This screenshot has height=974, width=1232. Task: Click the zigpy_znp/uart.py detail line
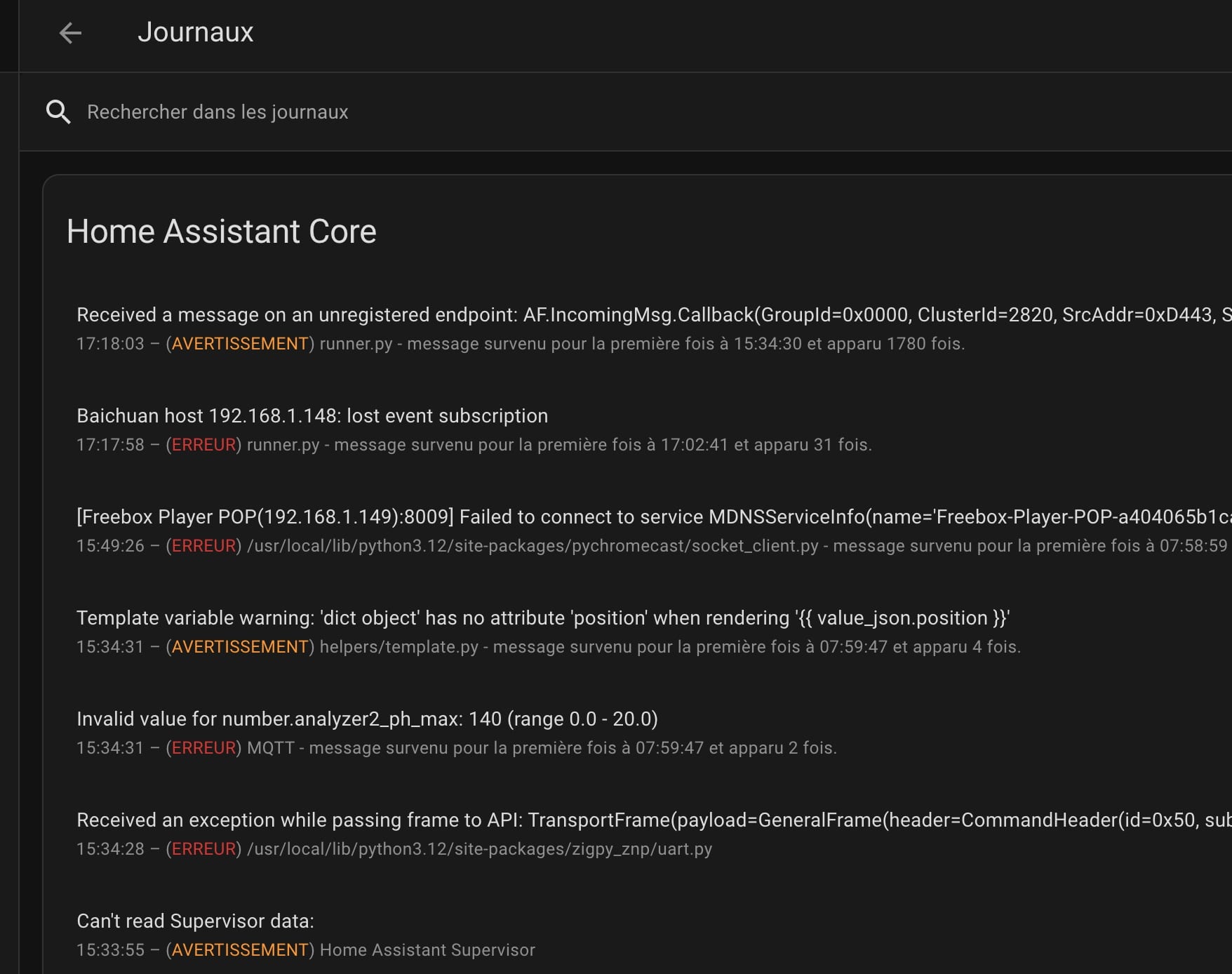point(394,849)
